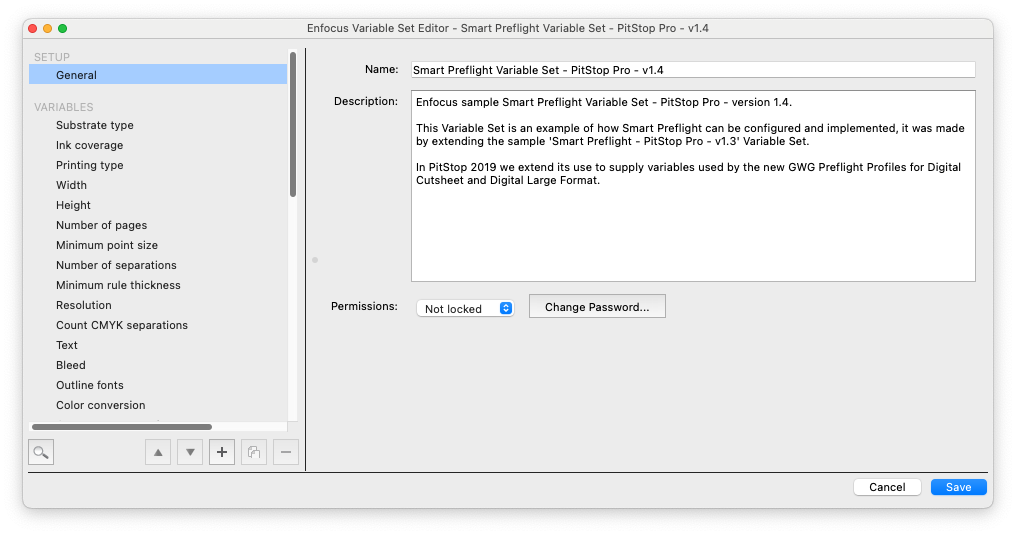Select the Resolution variable
The height and width of the screenshot is (535, 1016).
(x=84, y=305)
